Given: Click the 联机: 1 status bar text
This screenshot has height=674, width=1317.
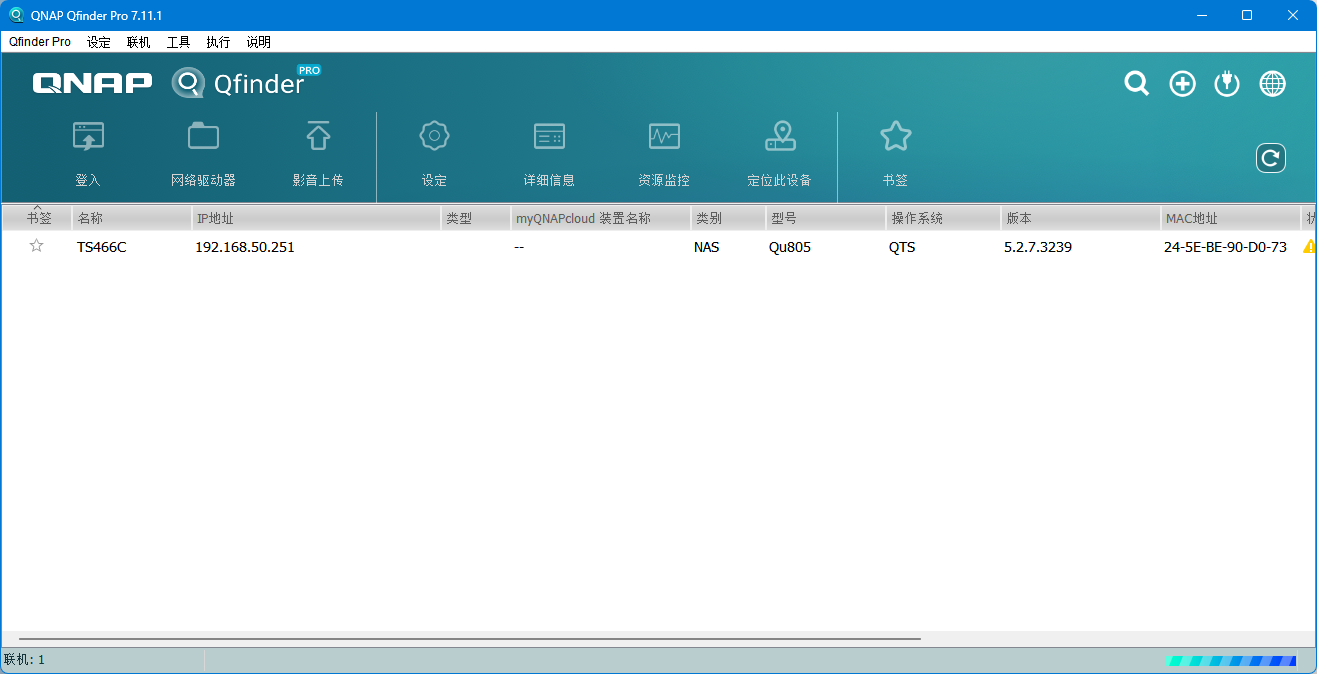Looking at the screenshot, I should [x=25, y=660].
